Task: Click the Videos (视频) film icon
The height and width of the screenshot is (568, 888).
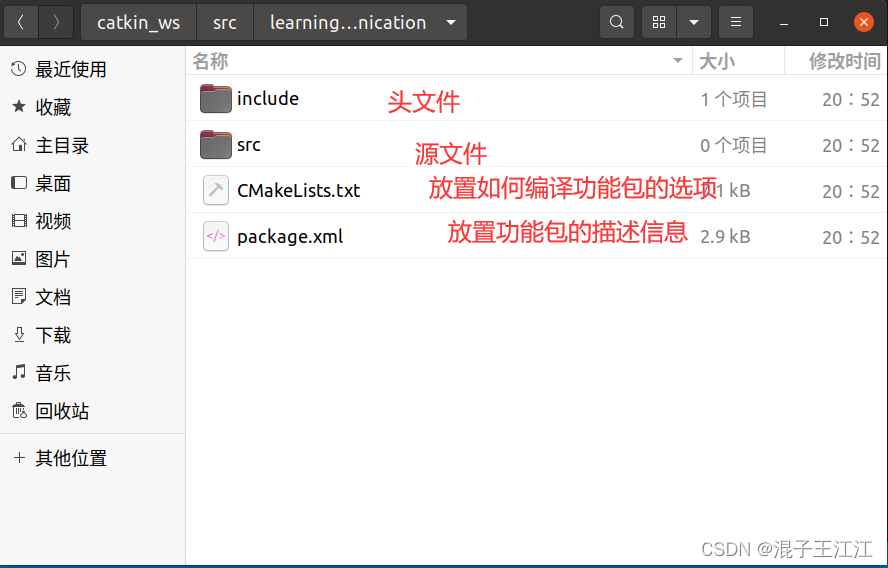Action: pos(19,220)
